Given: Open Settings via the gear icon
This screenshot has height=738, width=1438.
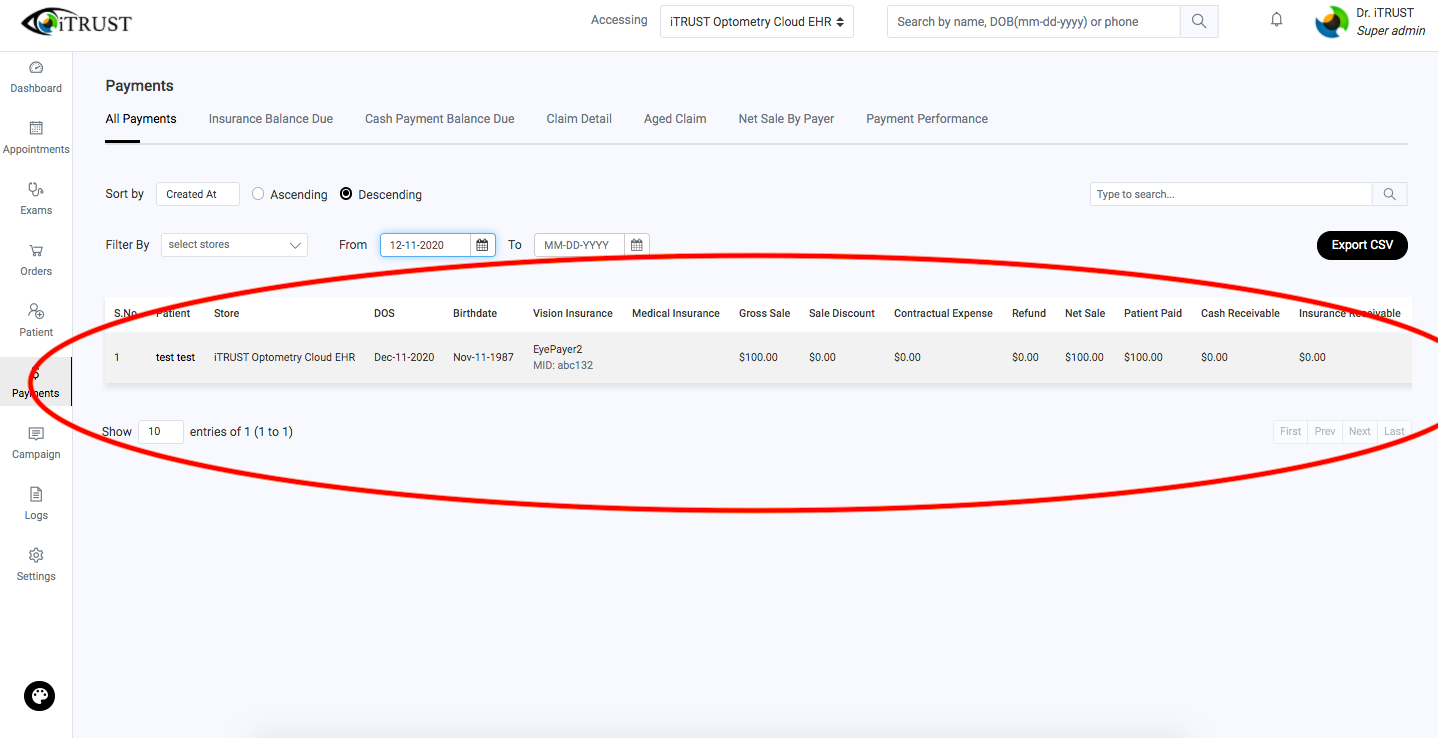Looking at the screenshot, I should [x=36, y=564].
